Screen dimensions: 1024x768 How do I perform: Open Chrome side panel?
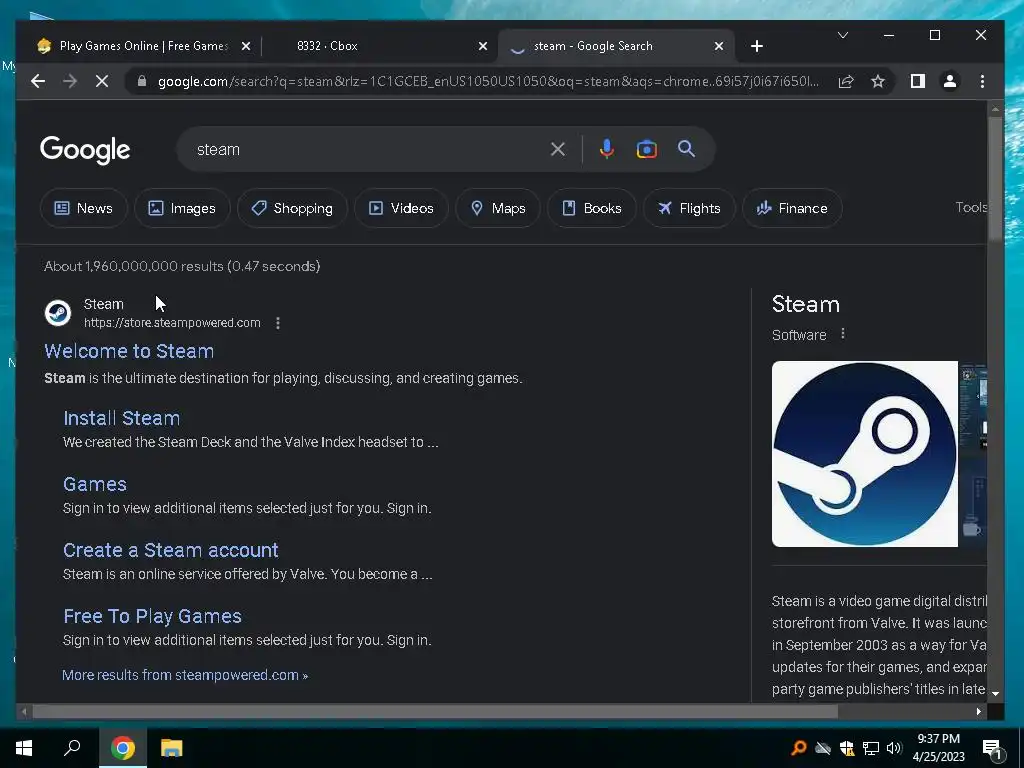918,81
